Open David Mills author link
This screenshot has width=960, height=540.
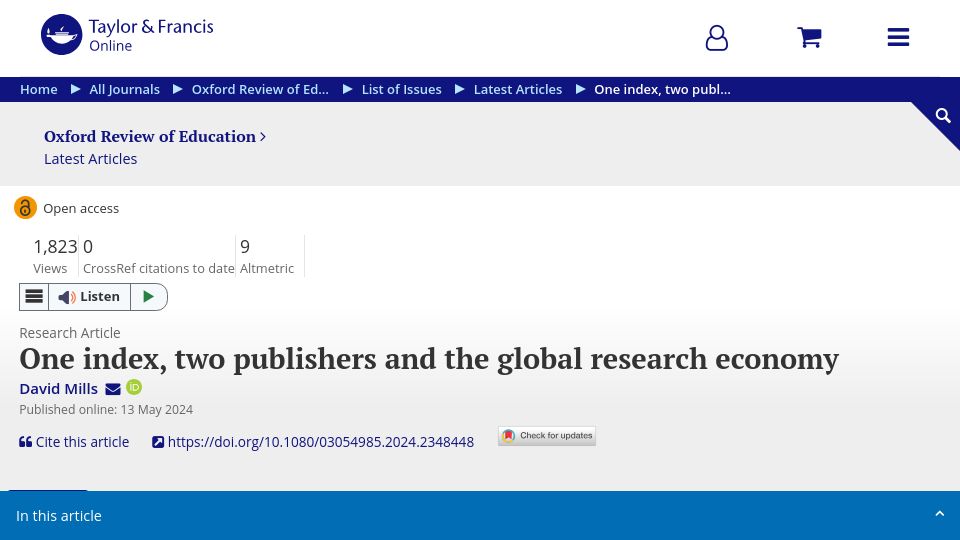click(59, 389)
